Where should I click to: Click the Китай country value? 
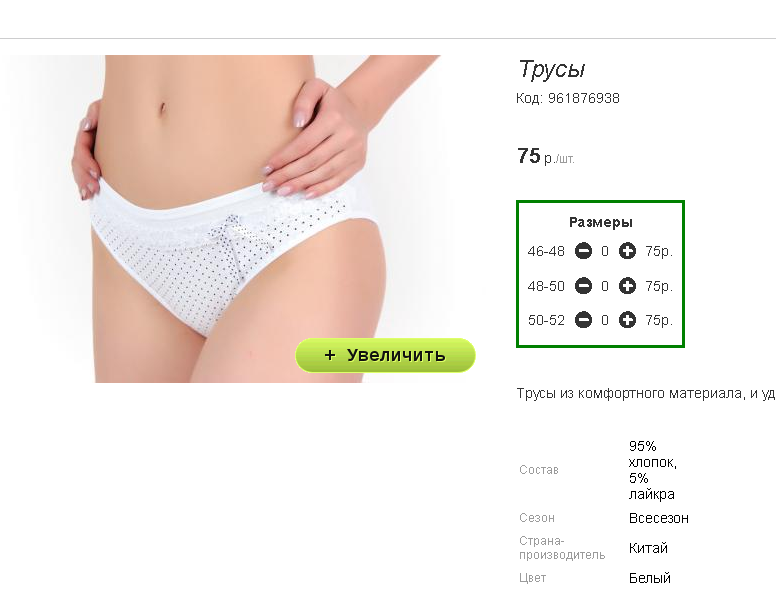click(x=648, y=548)
